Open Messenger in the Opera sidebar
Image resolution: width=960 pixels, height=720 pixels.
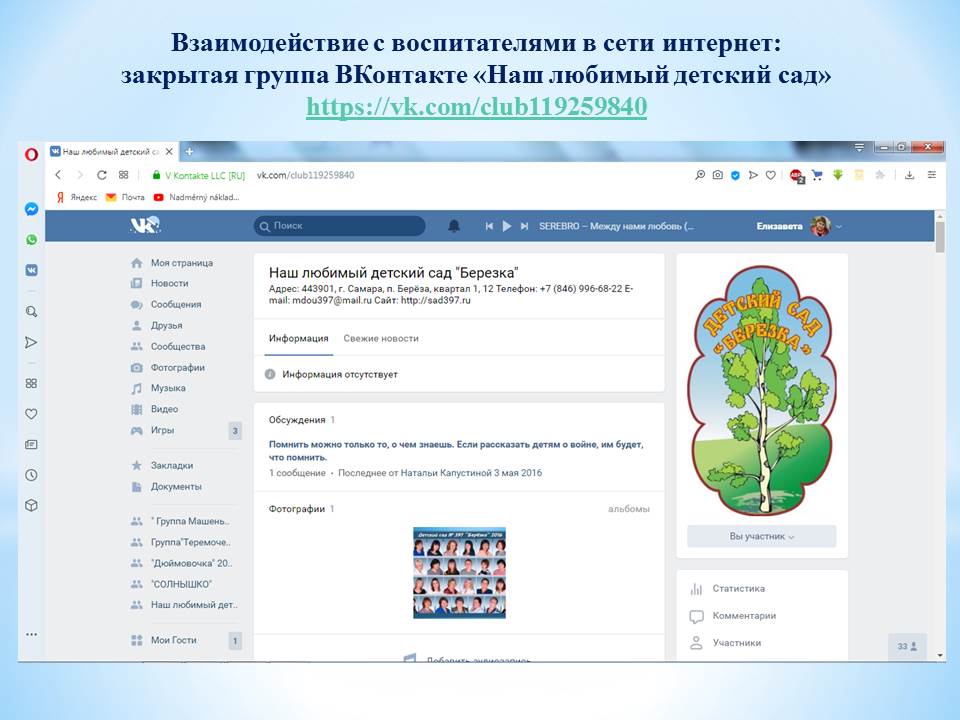coord(31,210)
